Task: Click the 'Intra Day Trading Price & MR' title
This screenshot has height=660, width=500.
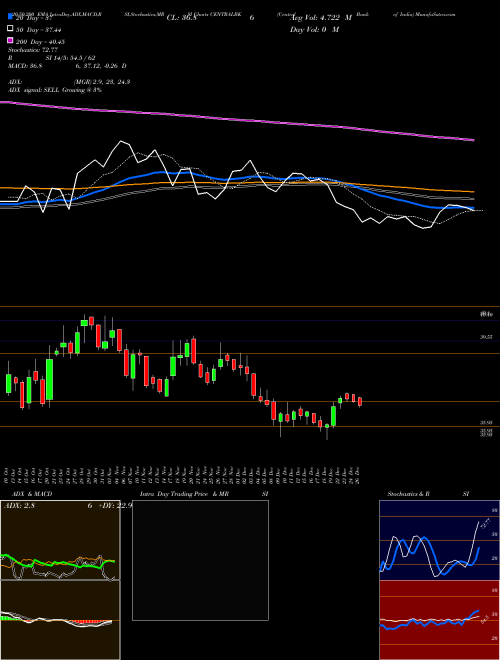Action: 184,494
